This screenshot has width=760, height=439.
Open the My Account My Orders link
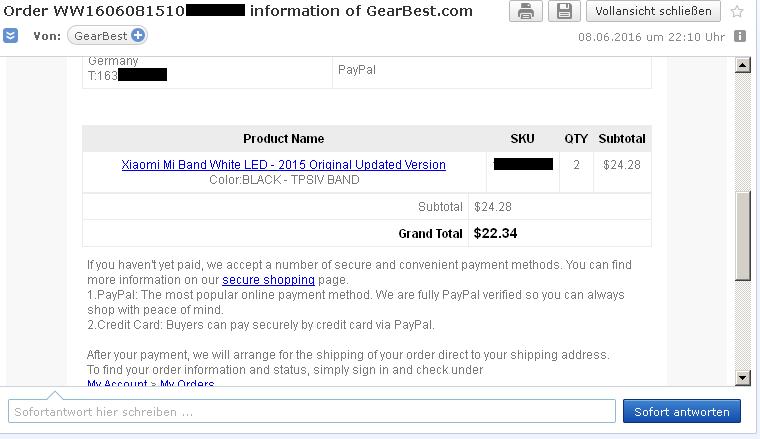[150, 384]
